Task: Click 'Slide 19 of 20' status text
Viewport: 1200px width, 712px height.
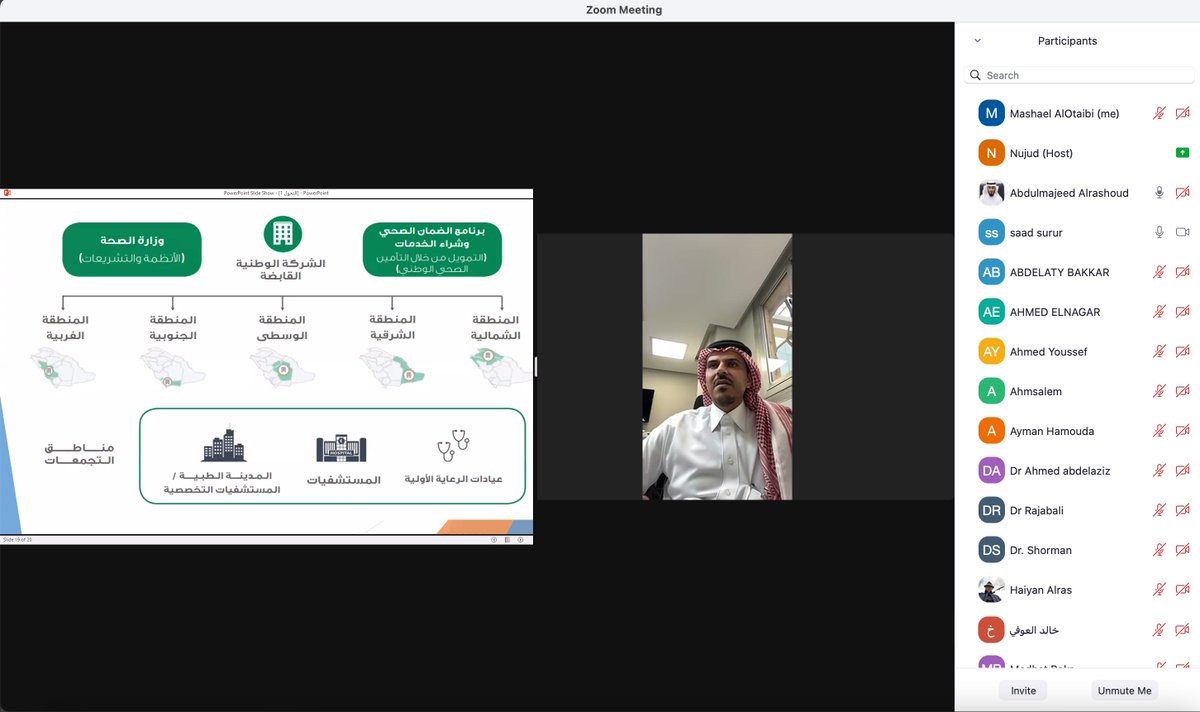Action: (x=18, y=539)
